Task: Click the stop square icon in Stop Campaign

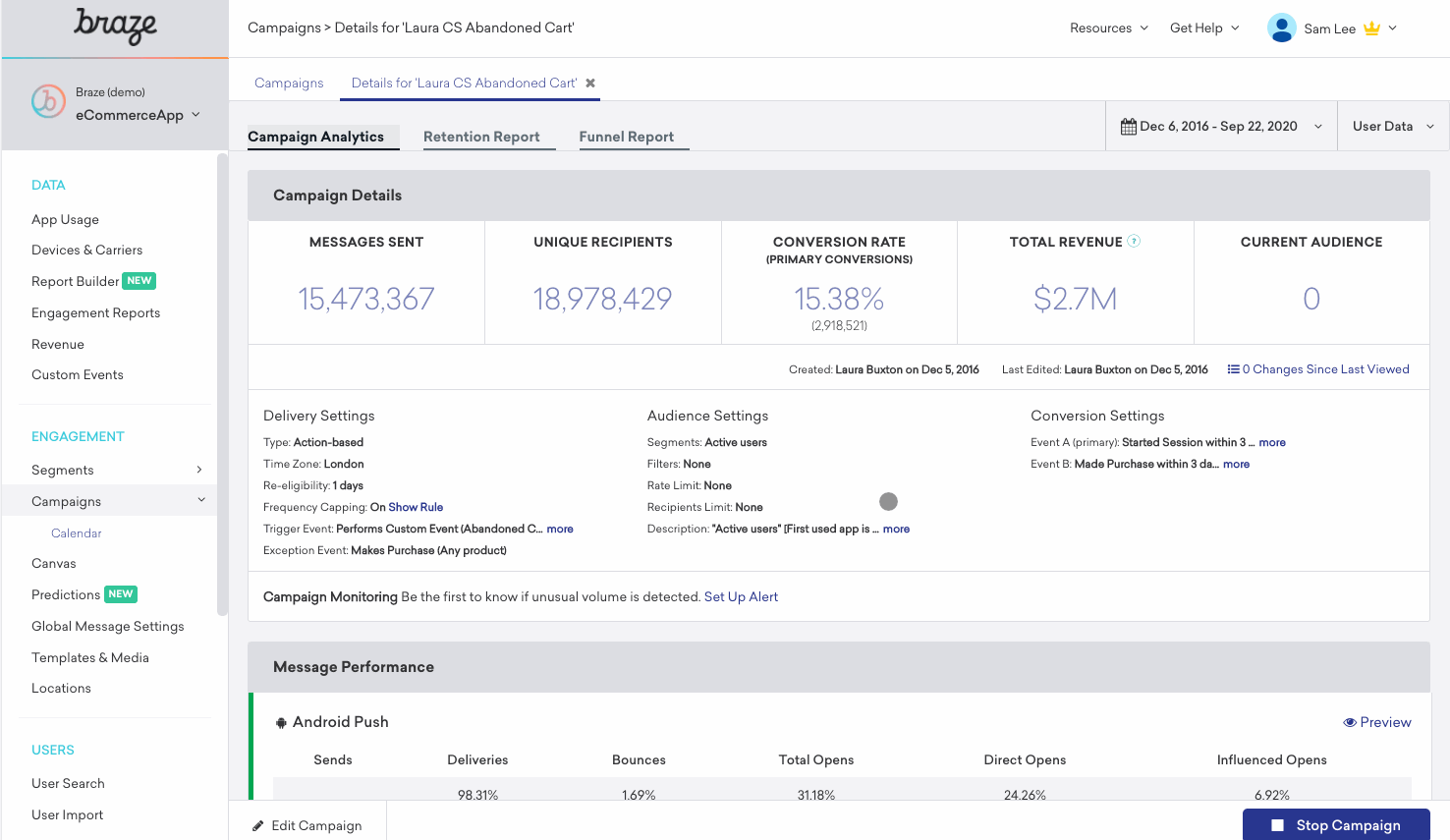Action: pyautogui.click(x=1278, y=825)
